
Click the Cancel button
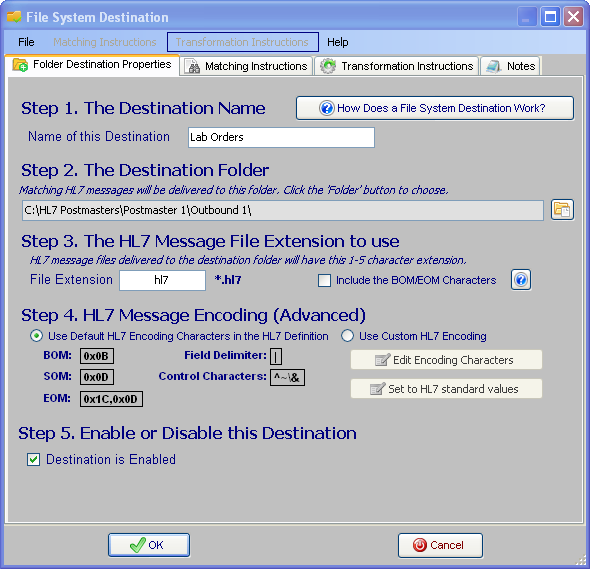click(x=440, y=545)
